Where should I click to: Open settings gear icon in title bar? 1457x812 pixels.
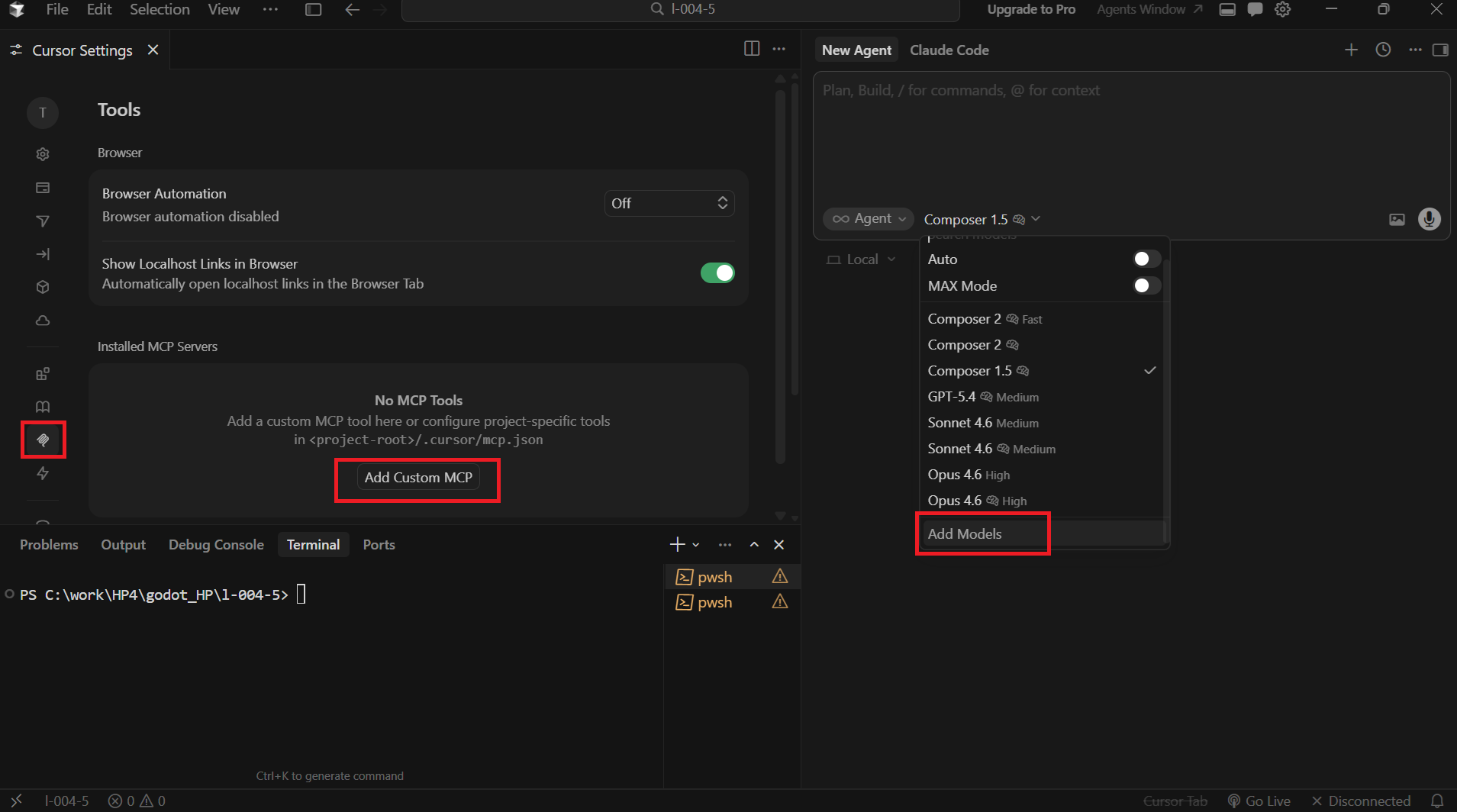pyautogui.click(x=1283, y=9)
